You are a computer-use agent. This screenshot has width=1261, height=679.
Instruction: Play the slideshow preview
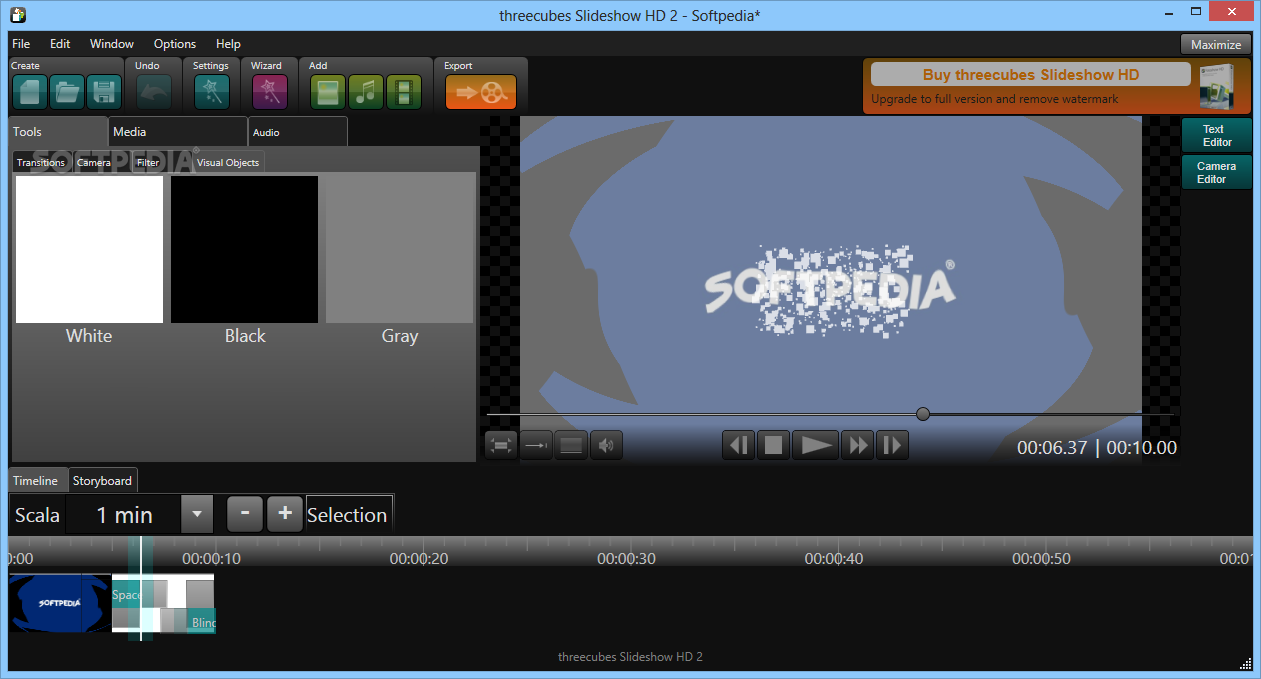pos(816,445)
